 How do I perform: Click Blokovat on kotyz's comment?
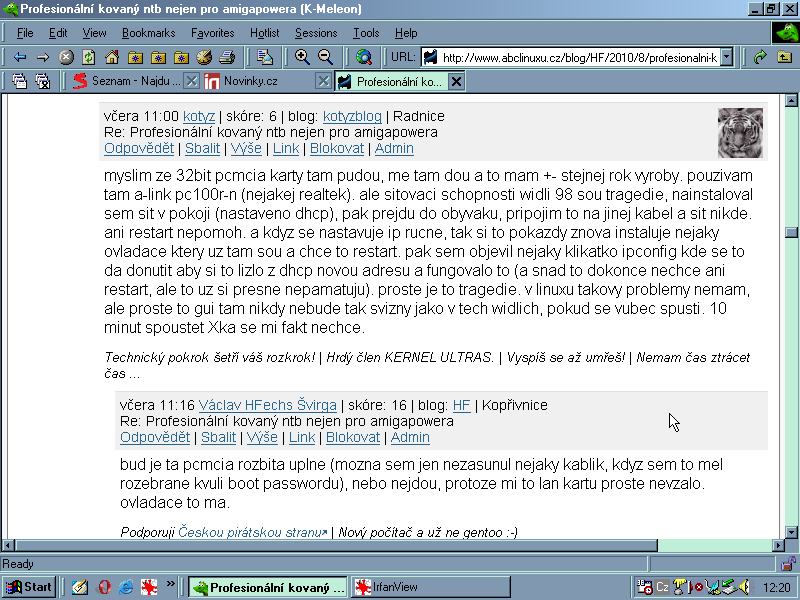click(337, 148)
